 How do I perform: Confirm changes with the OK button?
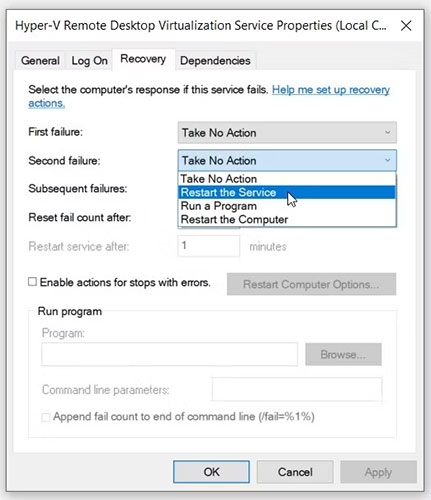(211, 472)
